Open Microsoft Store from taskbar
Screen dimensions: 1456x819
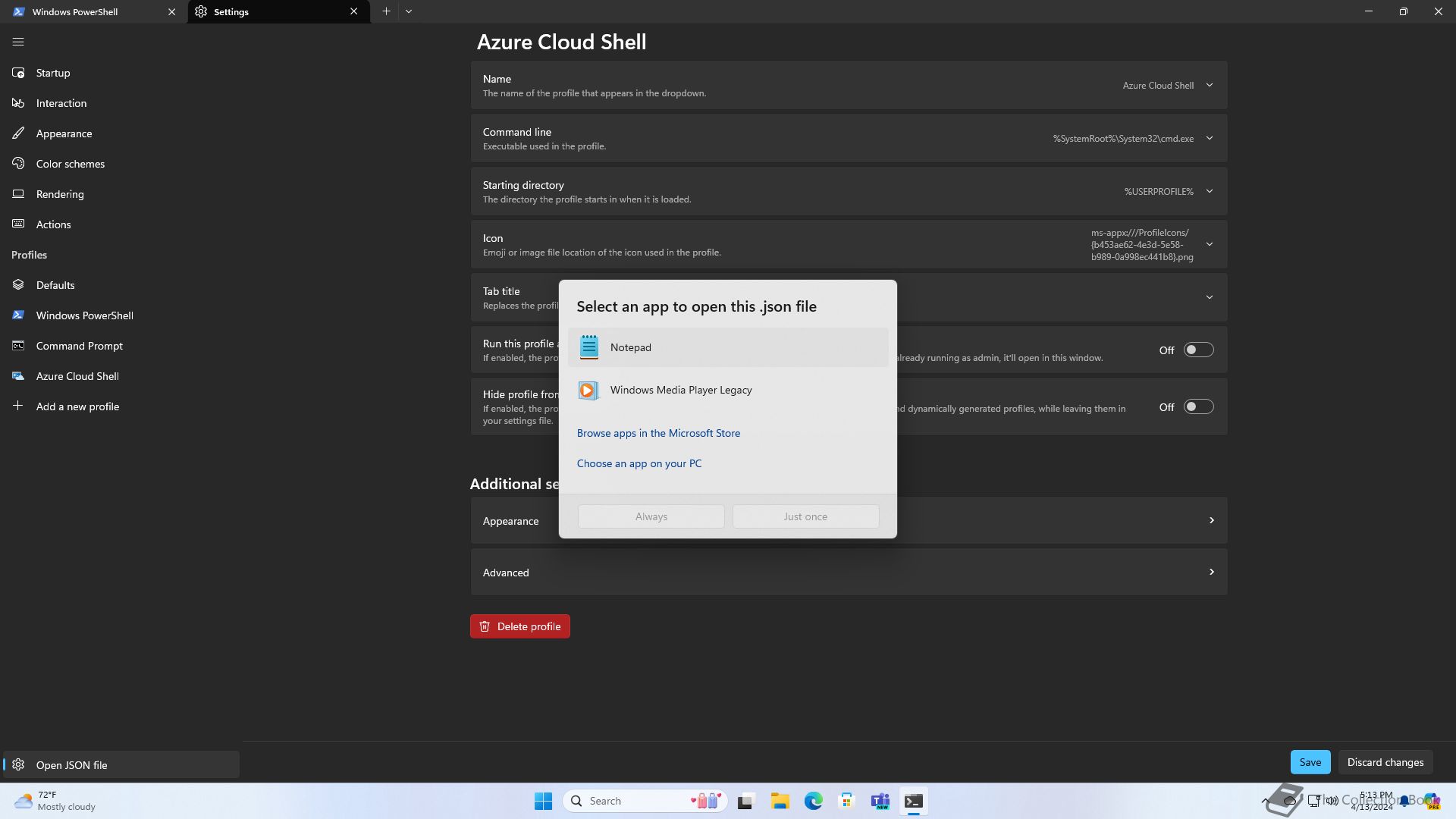click(846, 801)
